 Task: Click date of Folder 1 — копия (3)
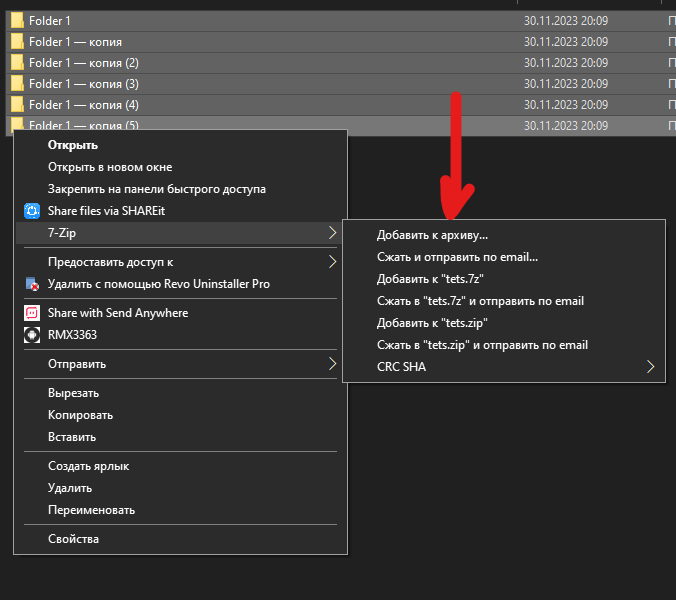(x=566, y=84)
